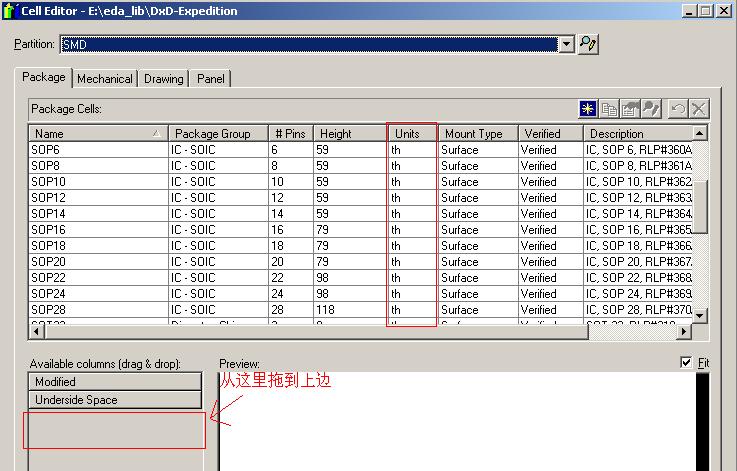The height and width of the screenshot is (471, 737).
Task: Open the partition editor icon beside Partition dropdown
Action: 588,45
